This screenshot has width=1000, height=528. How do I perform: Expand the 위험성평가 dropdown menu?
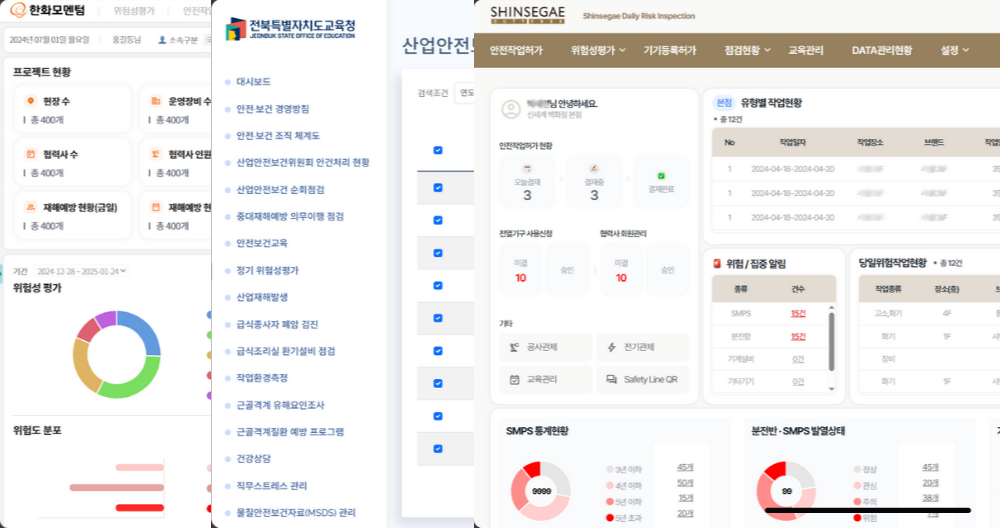point(598,50)
